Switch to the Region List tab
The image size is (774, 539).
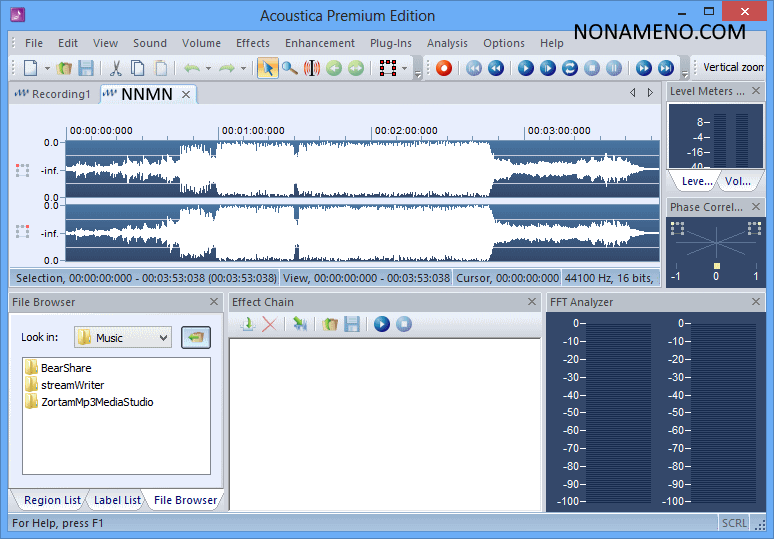pyautogui.click(x=52, y=500)
